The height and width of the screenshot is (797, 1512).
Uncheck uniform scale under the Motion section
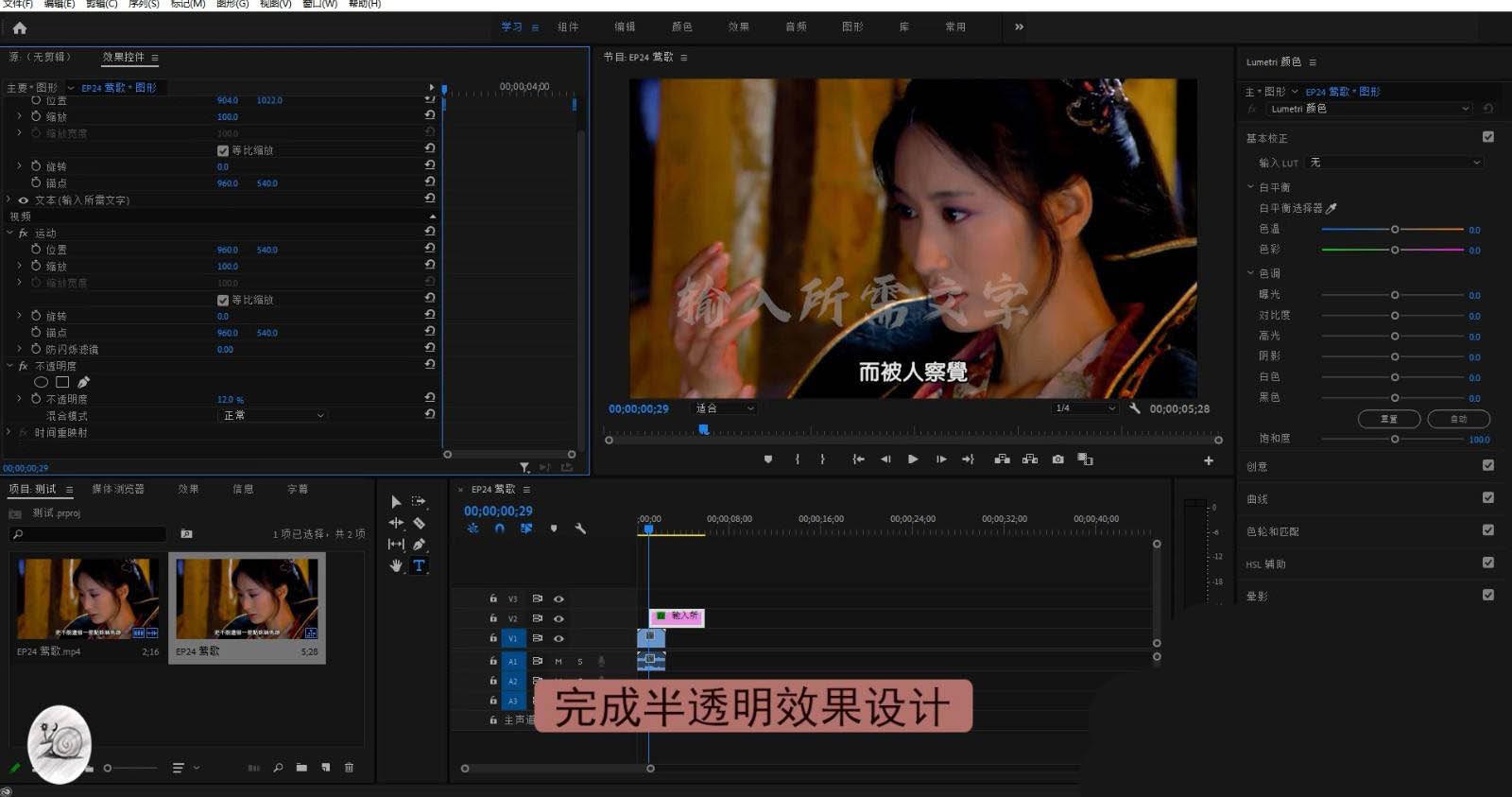(x=223, y=300)
